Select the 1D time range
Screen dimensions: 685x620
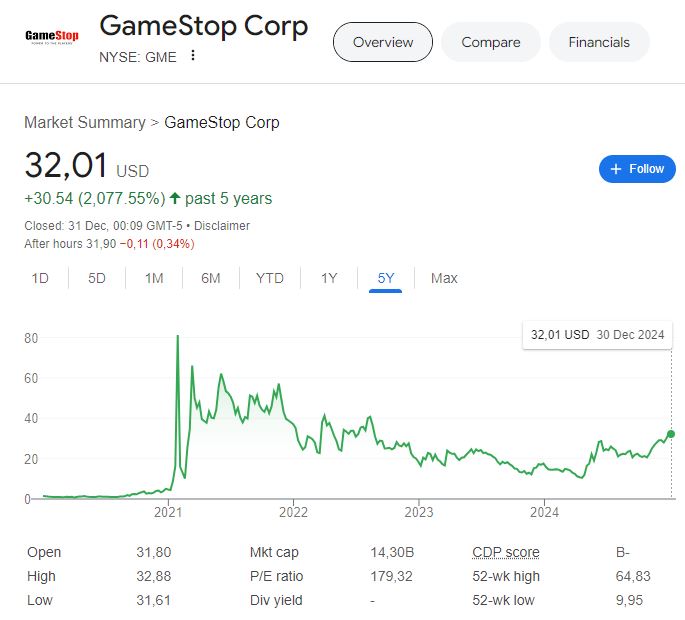(x=40, y=278)
